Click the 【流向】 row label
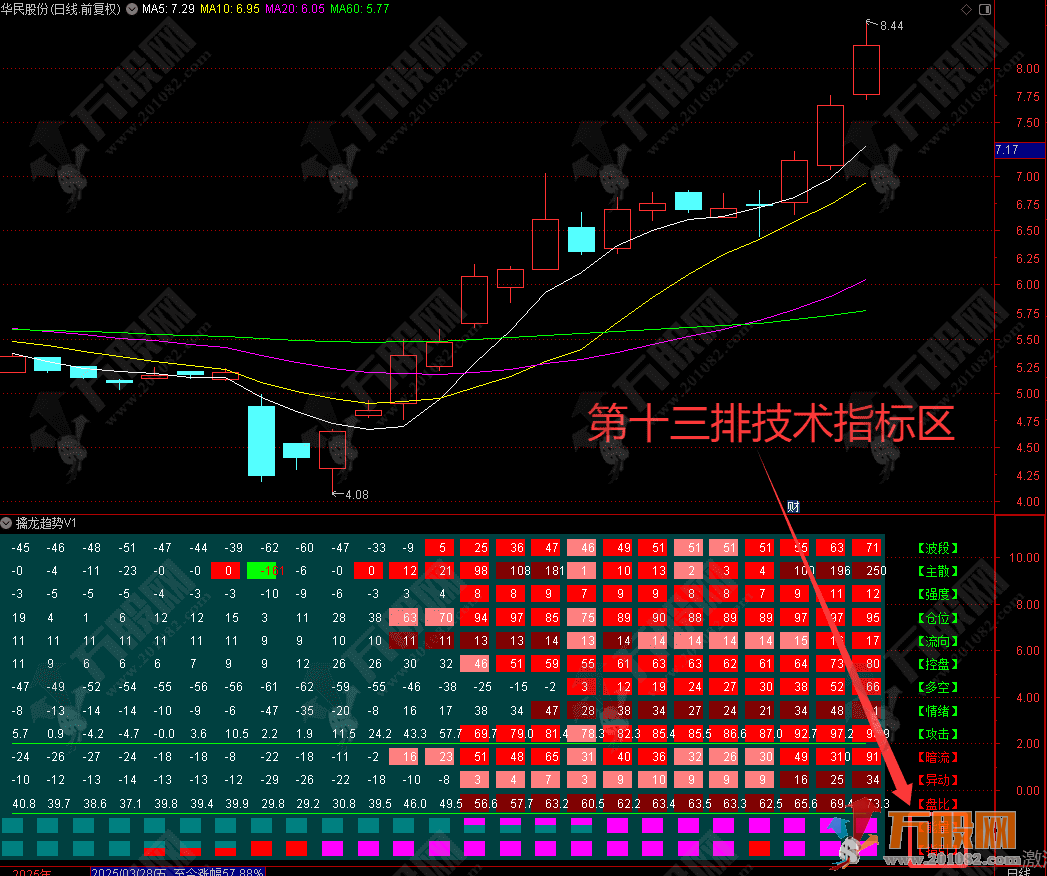Viewport: 1047px width, 876px height. [937, 641]
